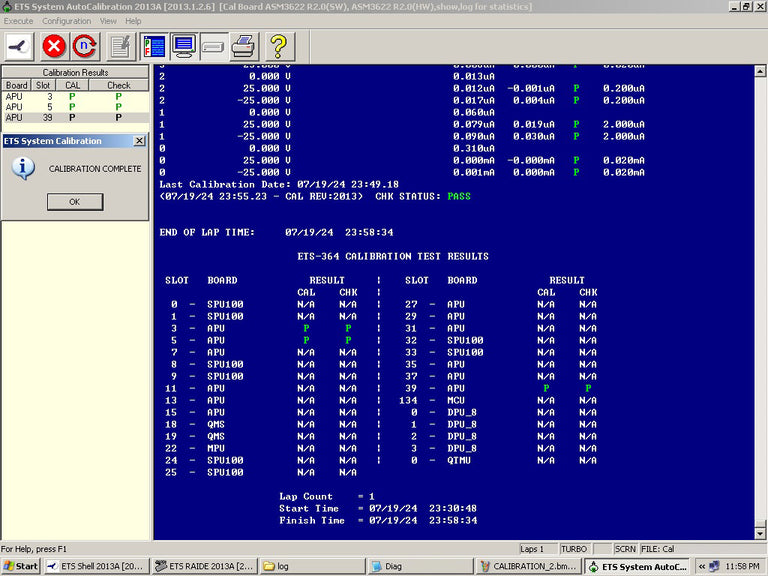Toggle the pass/fail results list icon
Image resolution: width=768 pixels, height=576 pixels.
click(x=154, y=47)
